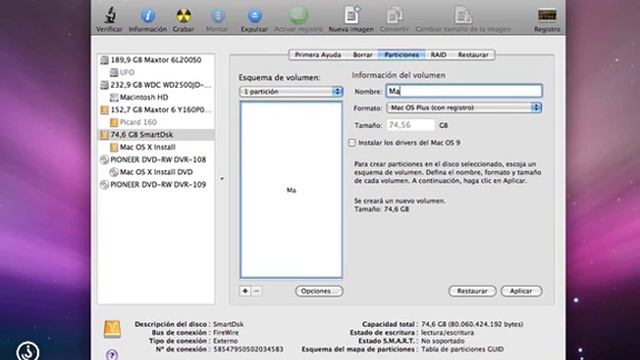Select the PIONEER DVD-RW DVR-108 drive
Screen dimensions: 640x360
point(156,160)
